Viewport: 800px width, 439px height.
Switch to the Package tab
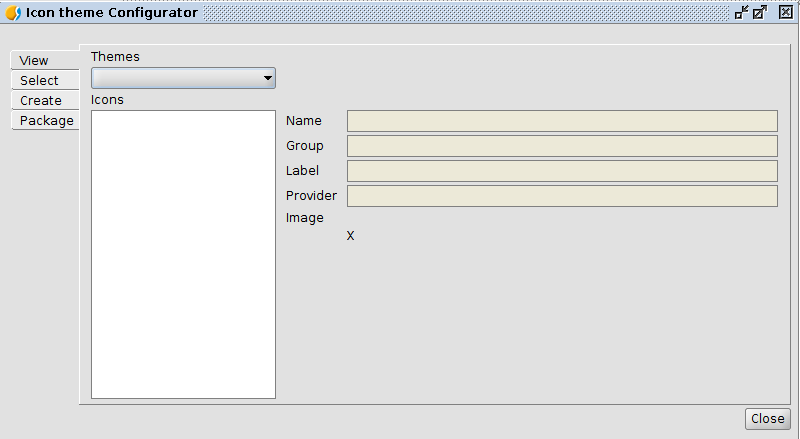coord(47,121)
